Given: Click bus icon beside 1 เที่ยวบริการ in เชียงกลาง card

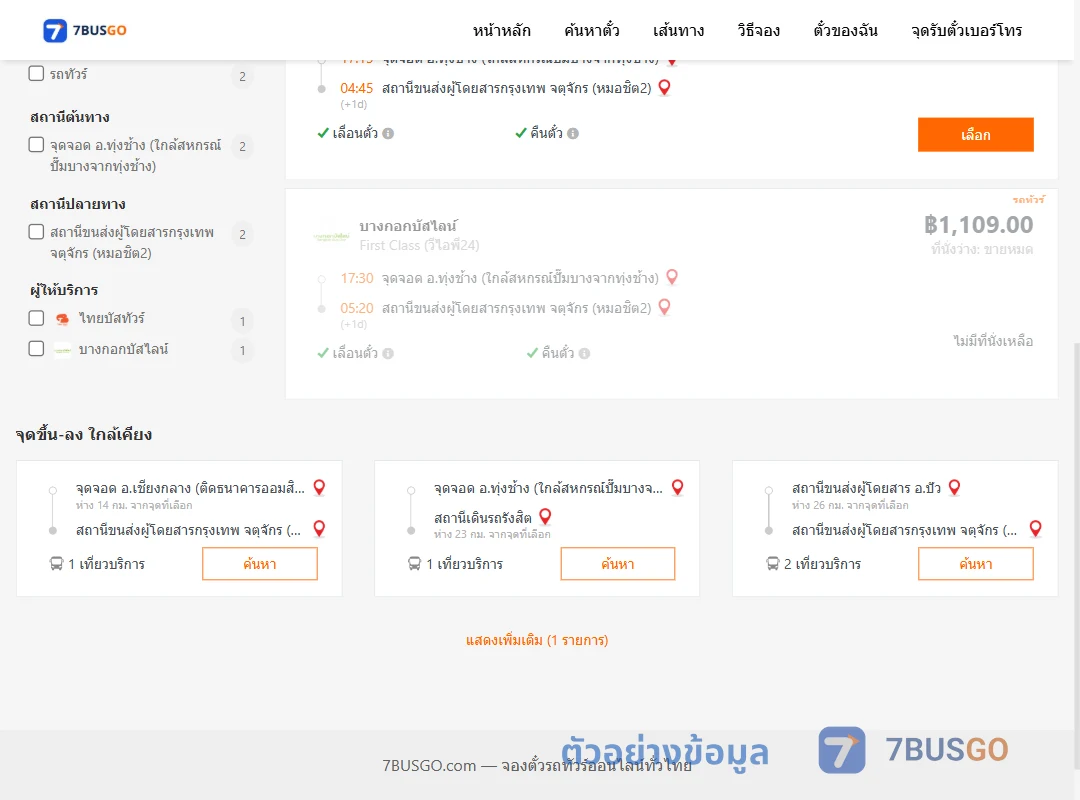Looking at the screenshot, I should 56,564.
